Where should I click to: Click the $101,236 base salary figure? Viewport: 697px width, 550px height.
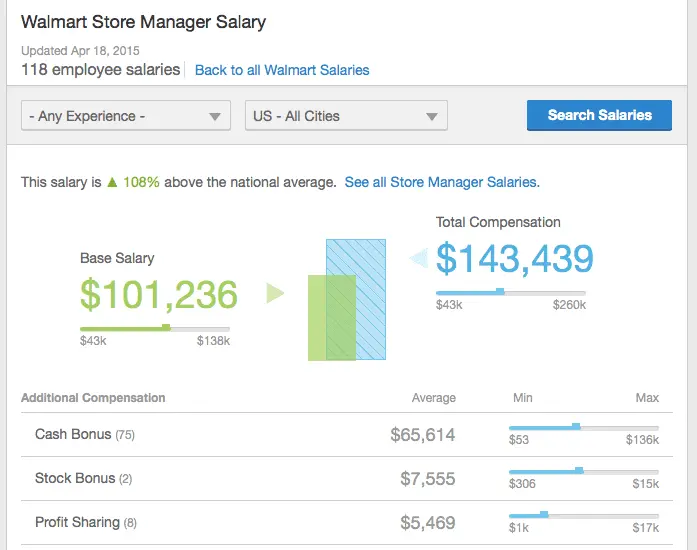pyautogui.click(x=159, y=294)
